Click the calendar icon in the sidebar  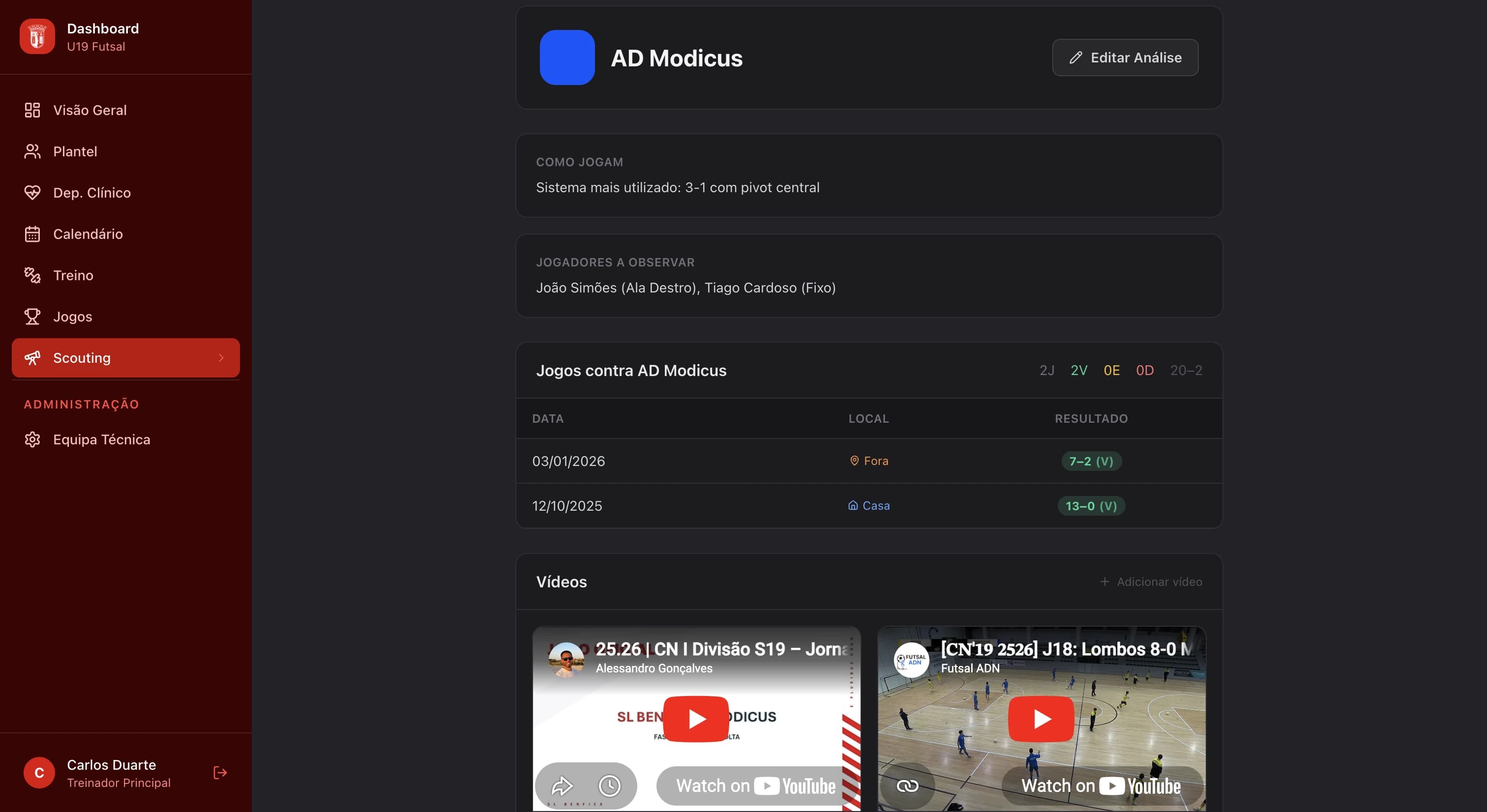coord(32,234)
